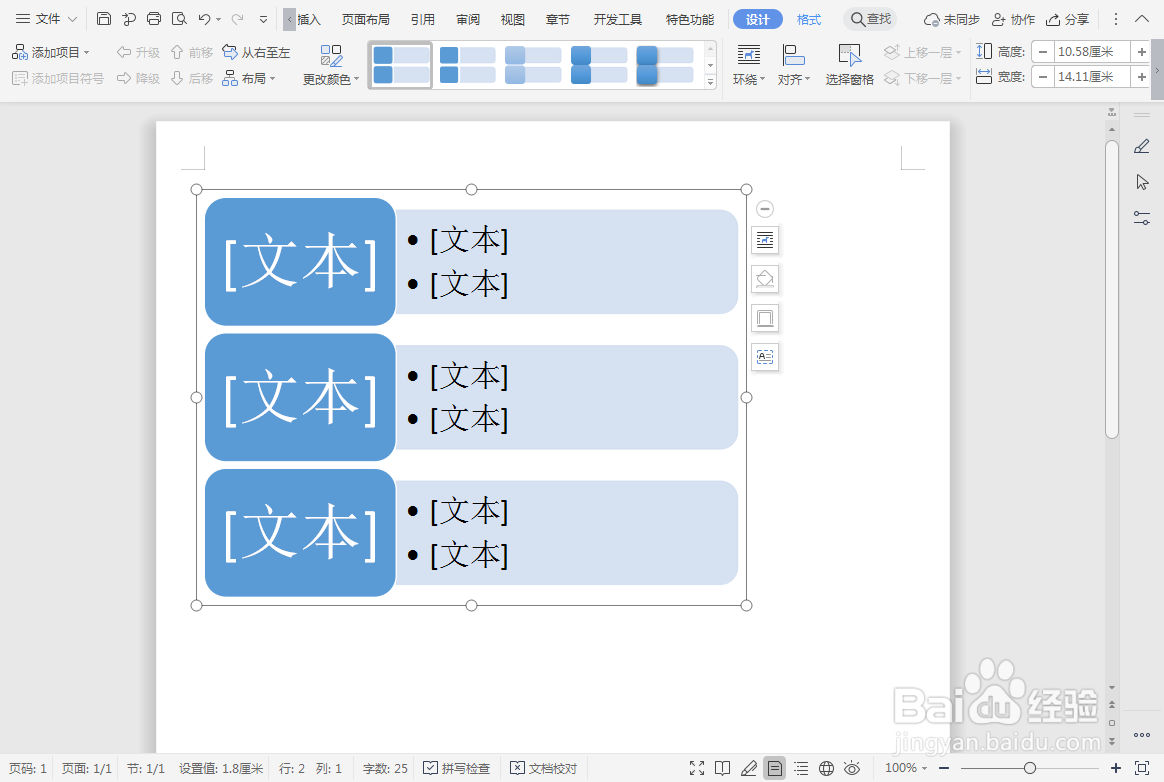This screenshot has height=782, width=1164.
Task: Open the 上移一层 dropdown
Action: [923, 52]
